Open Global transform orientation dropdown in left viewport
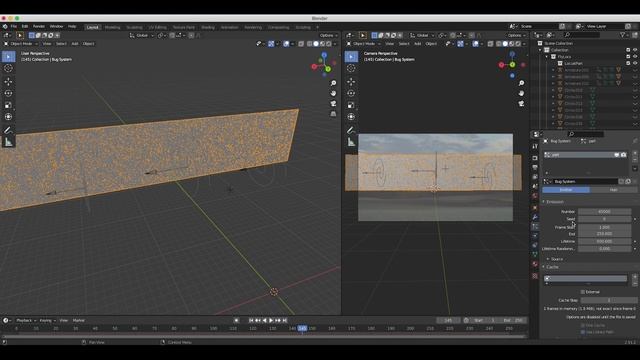 (x=142, y=36)
